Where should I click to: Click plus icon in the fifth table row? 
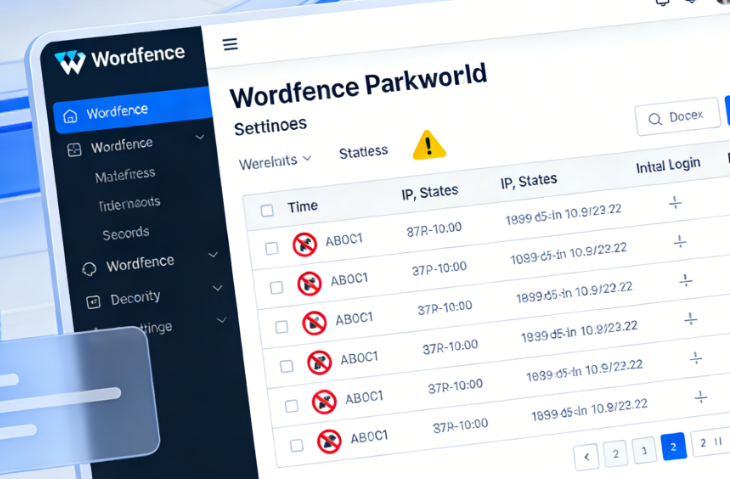(x=696, y=358)
